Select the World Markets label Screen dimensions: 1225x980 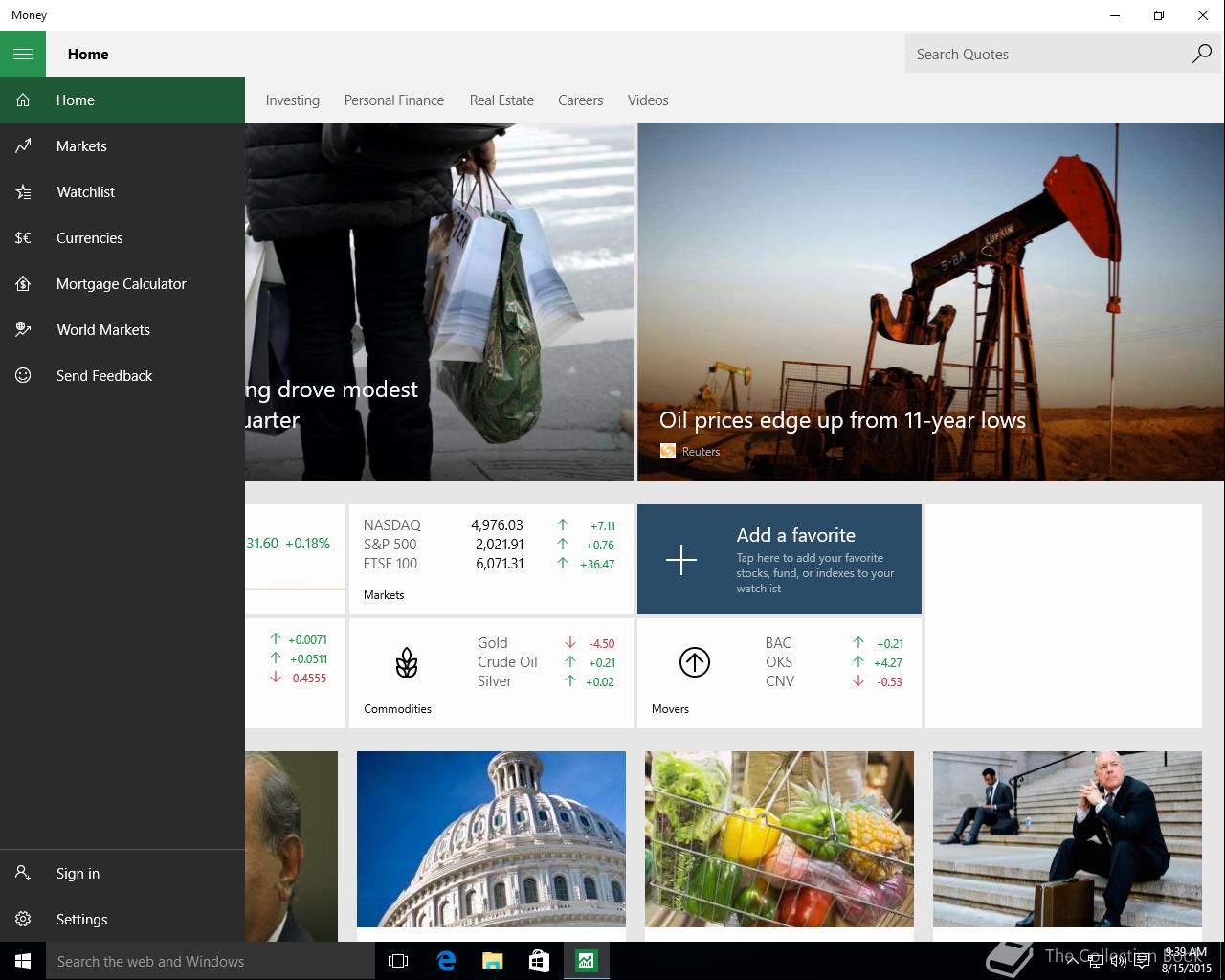coord(103,329)
